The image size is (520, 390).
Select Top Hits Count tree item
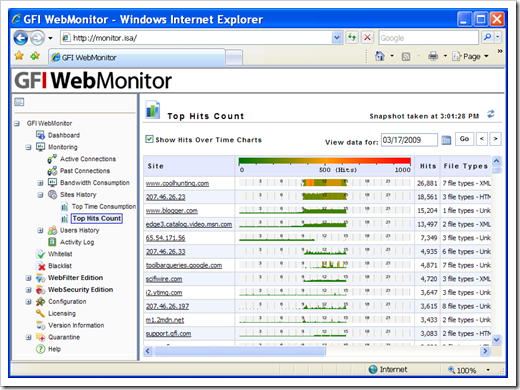tap(97, 218)
